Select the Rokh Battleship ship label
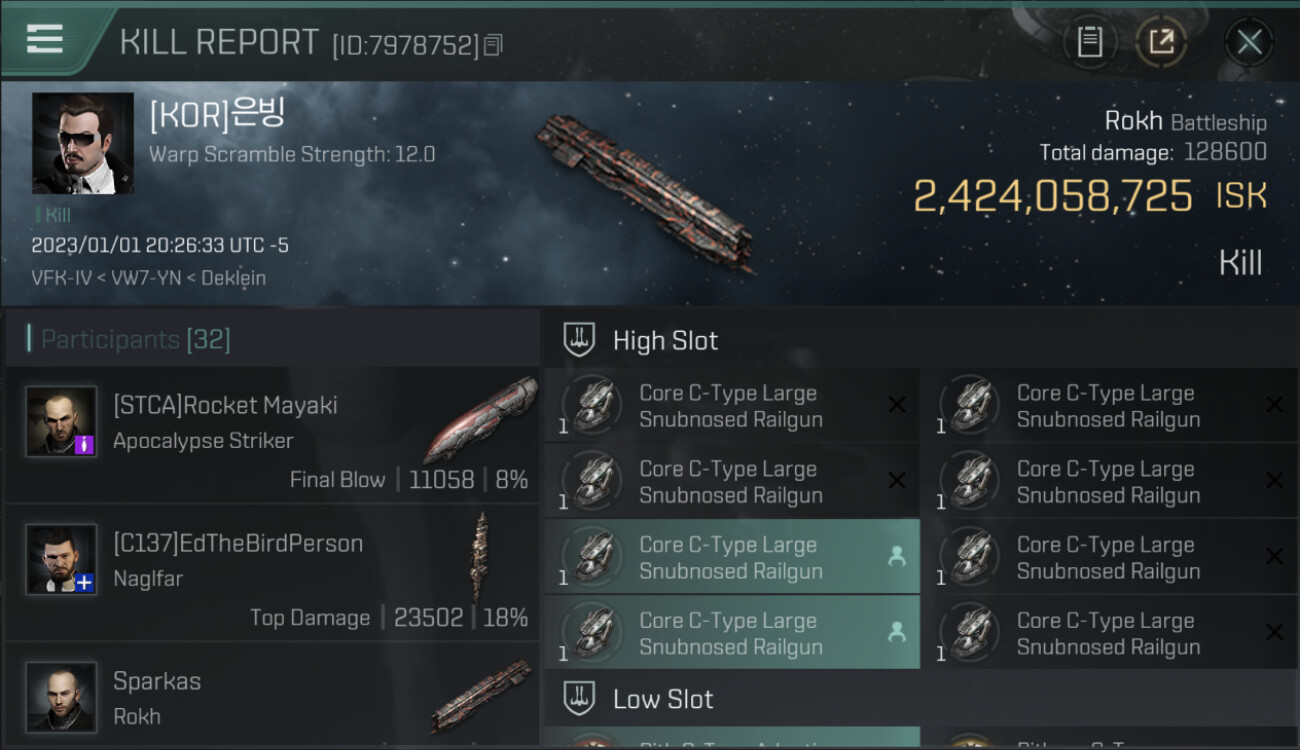This screenshot has height=750, width=1300. point(1184,122)
